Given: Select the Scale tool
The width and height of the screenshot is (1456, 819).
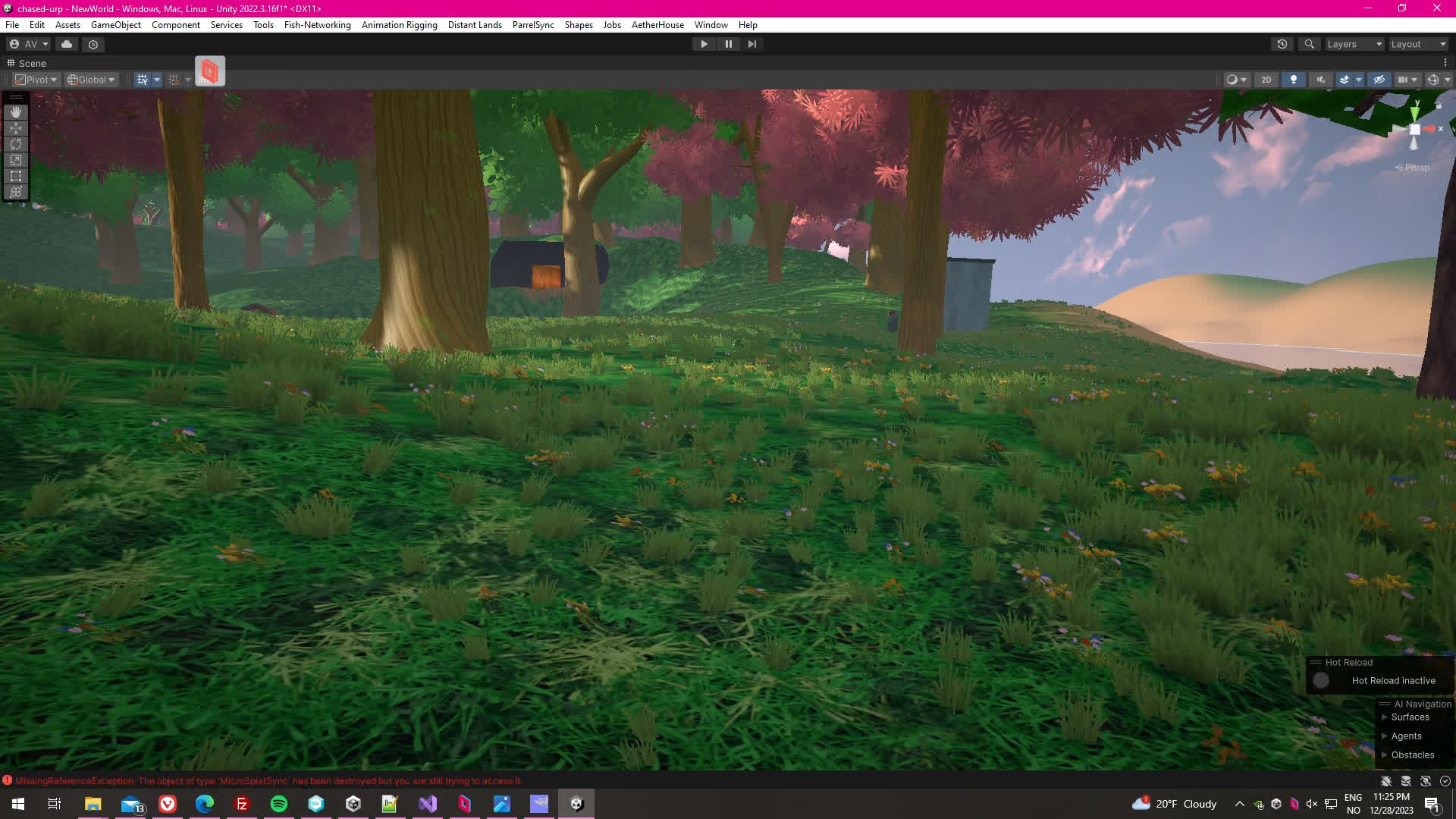Looking at the screenshot, I should (16, 160).
